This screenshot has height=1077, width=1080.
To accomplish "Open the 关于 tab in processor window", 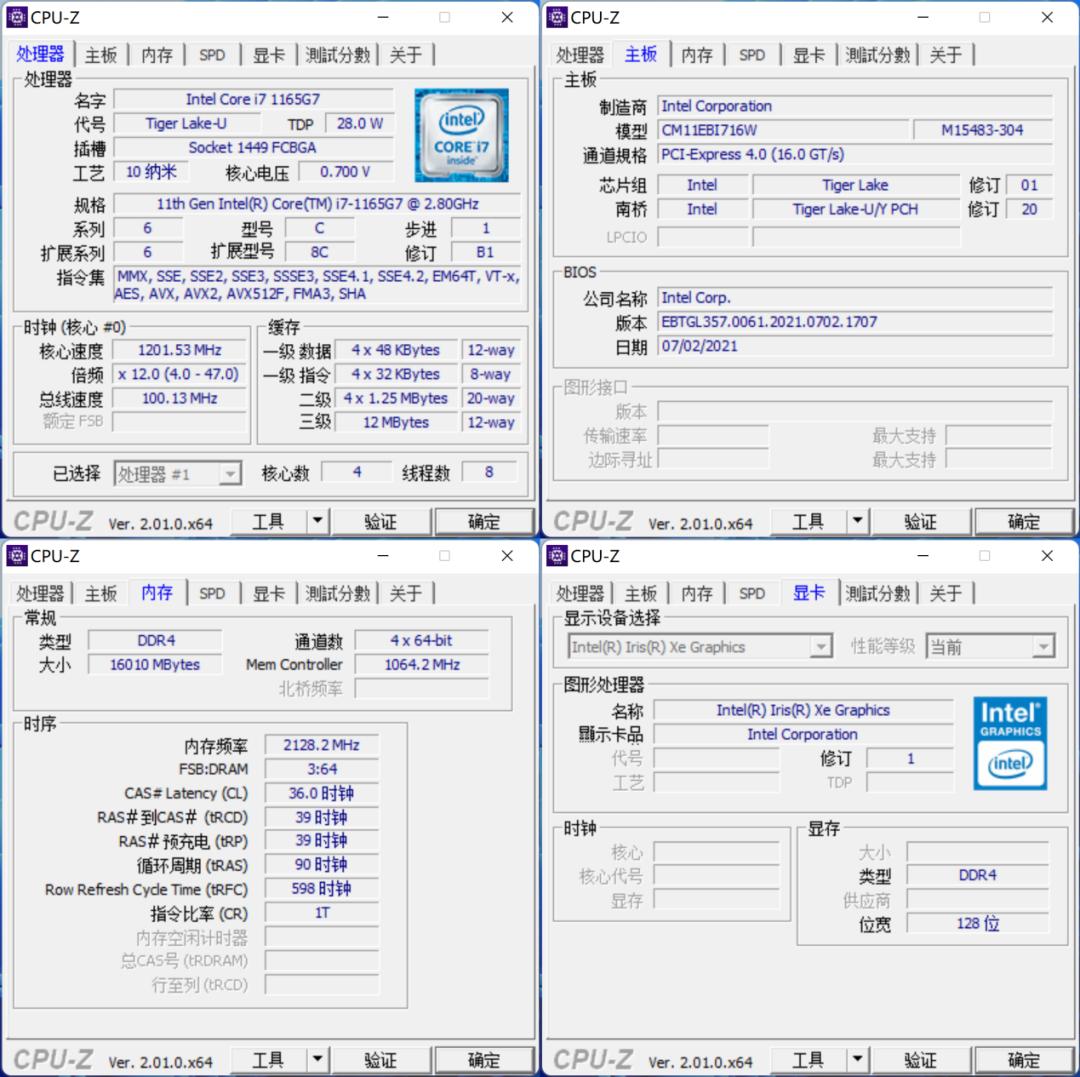I will coord(406,55).
